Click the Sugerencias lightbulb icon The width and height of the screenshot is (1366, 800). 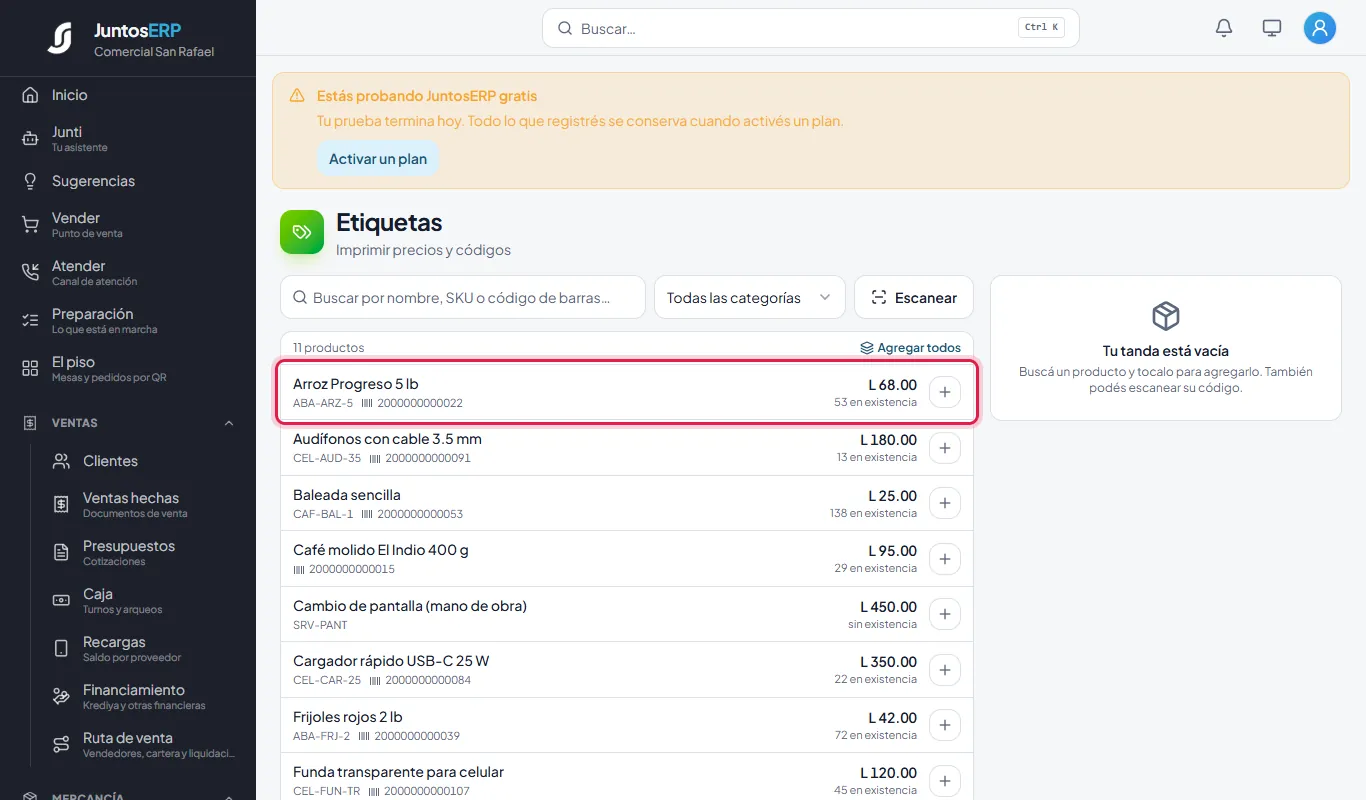click(30, 181)
